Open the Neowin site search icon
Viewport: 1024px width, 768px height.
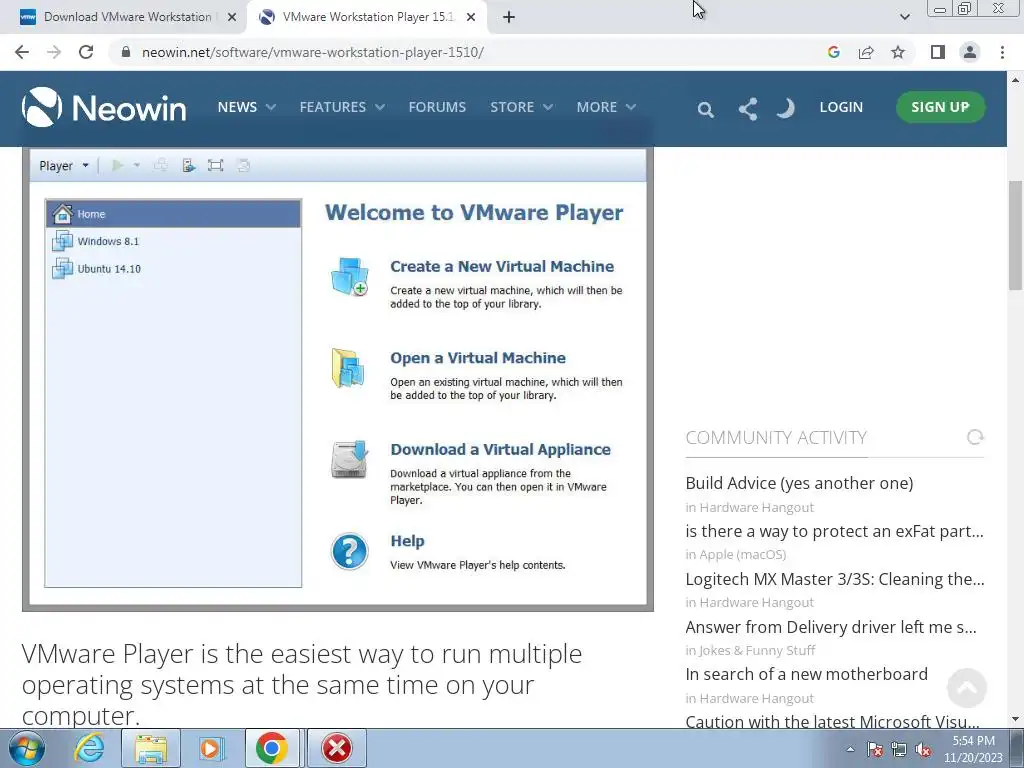pyautogui.click(x=705, y=109)
